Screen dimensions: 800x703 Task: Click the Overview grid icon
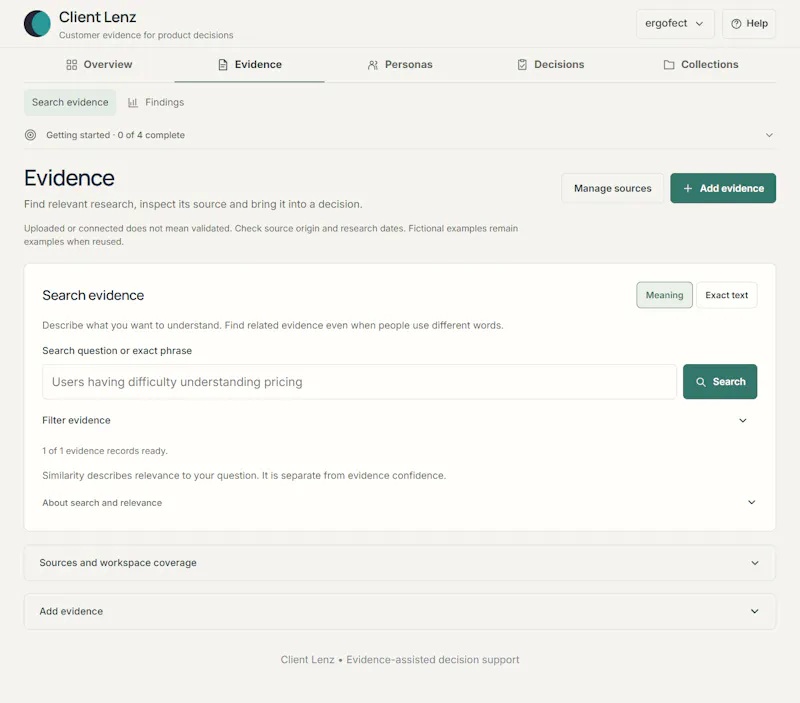[x=71, y=65]
